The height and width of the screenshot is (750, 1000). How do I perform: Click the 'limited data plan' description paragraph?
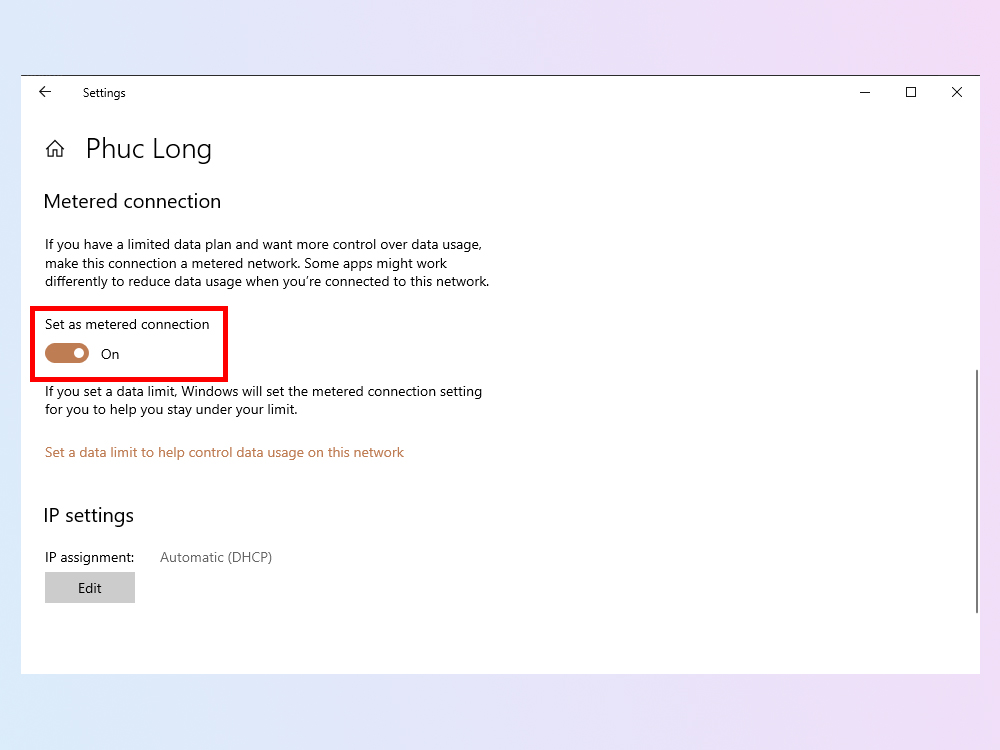pos(267,263)
